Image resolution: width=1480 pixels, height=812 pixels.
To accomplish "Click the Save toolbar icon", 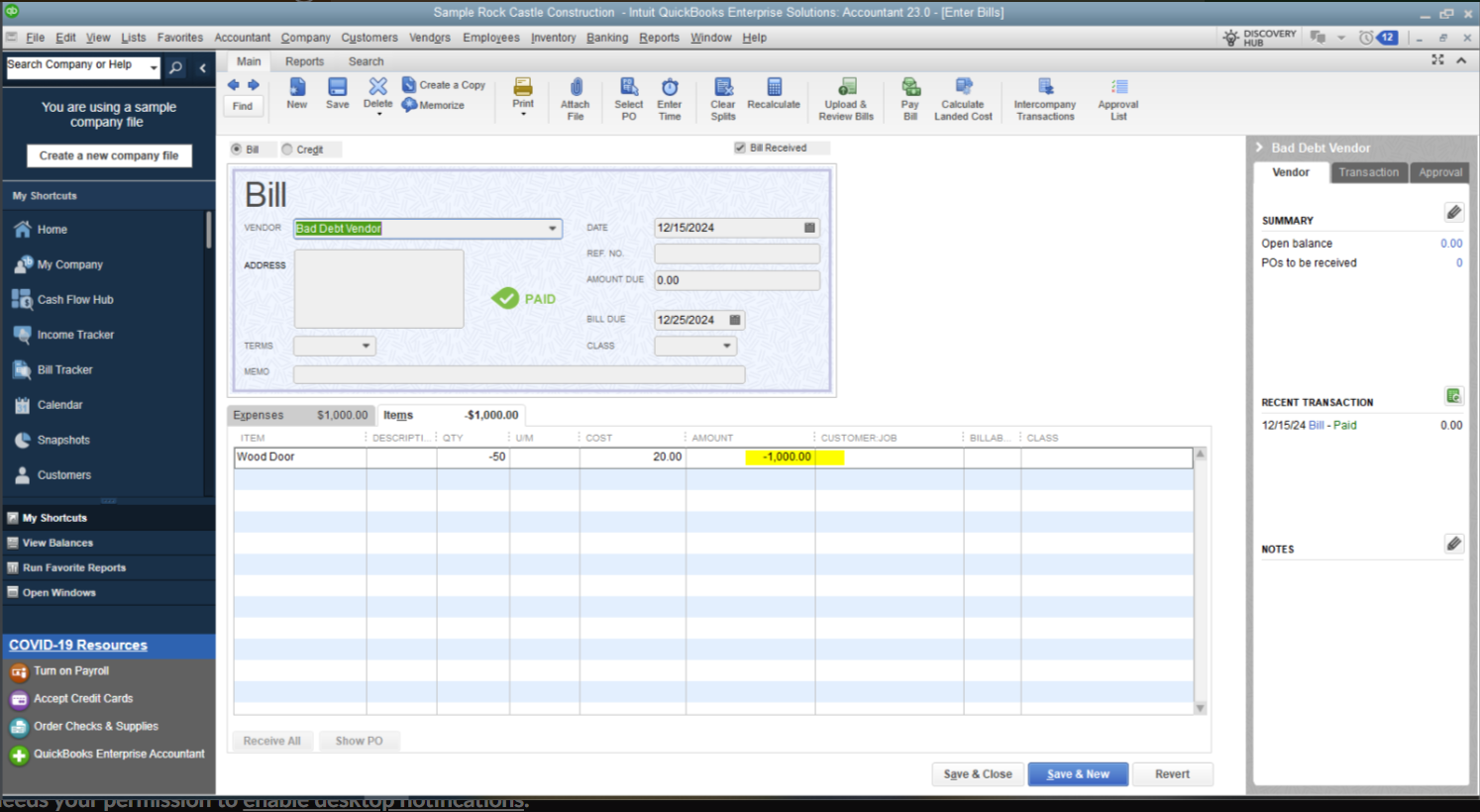I will click(x=338, y=87).
